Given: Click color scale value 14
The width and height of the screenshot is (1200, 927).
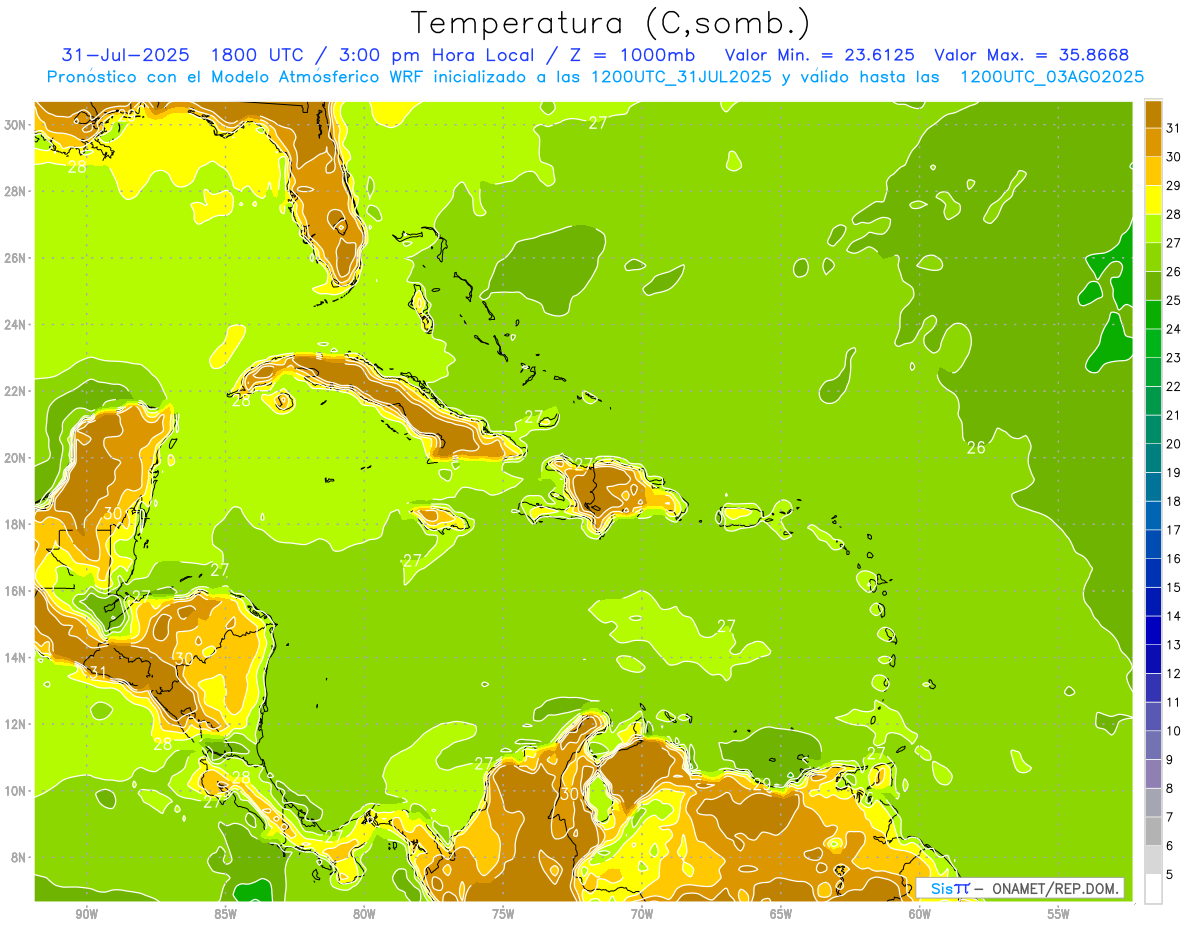Looking at the screenshot, I should (x=1174, y=616).
